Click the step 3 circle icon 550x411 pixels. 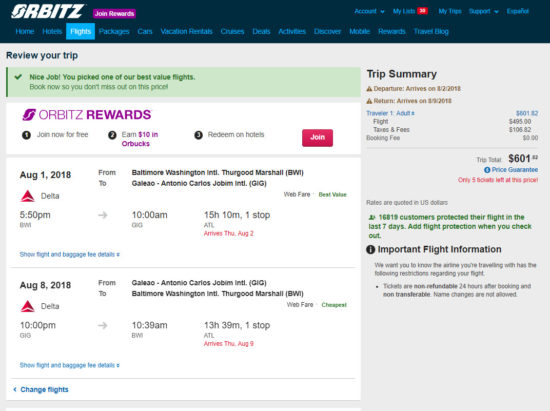click(199, 135)
